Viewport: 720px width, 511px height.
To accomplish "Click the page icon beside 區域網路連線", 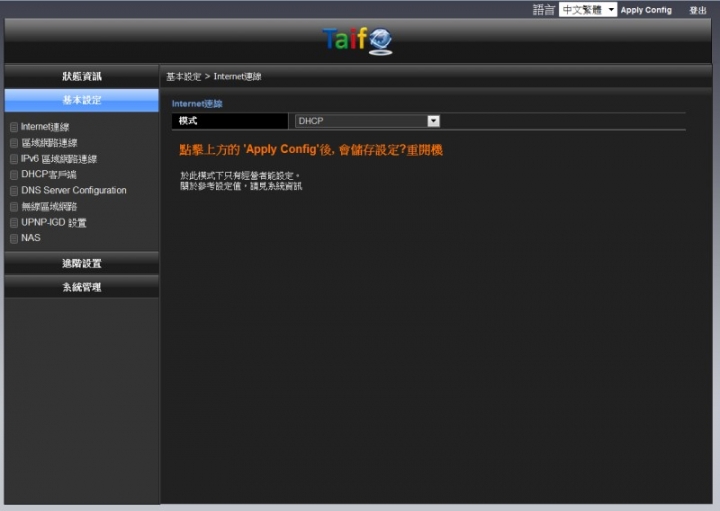I will [14, 143].
